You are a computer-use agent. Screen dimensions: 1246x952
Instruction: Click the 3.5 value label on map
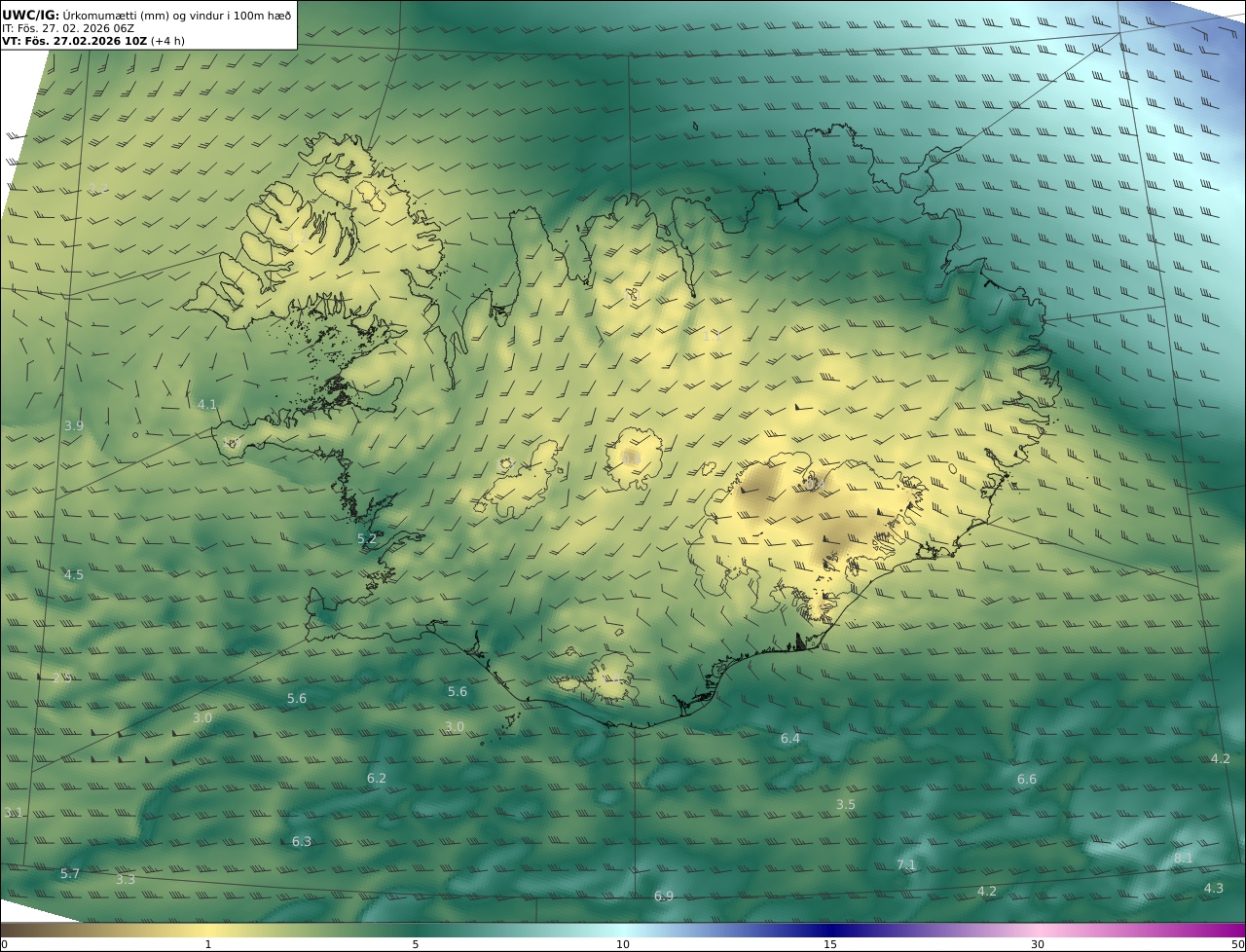pyautogui.click(x=846, y=804)
